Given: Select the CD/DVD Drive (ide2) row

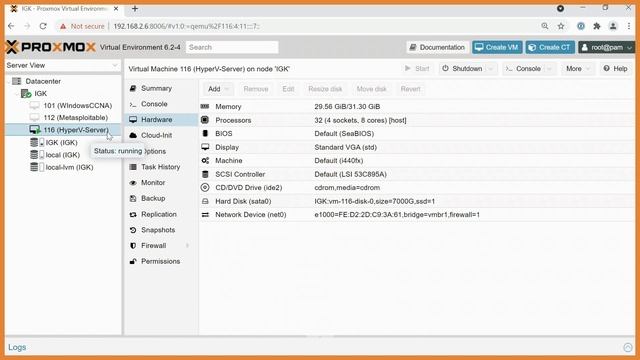Looking at the screenshot, I should pos(416,188).
